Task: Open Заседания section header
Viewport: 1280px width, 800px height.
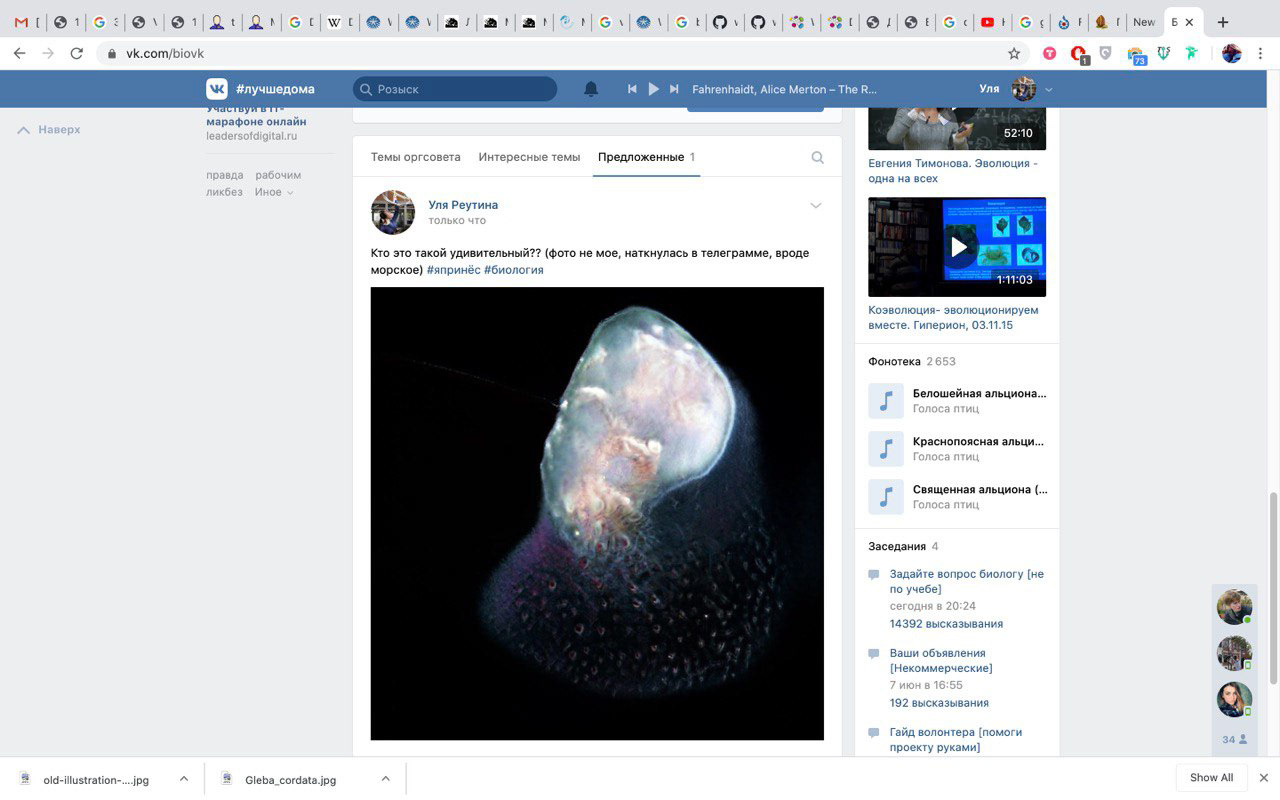Action: coord(897,546)
